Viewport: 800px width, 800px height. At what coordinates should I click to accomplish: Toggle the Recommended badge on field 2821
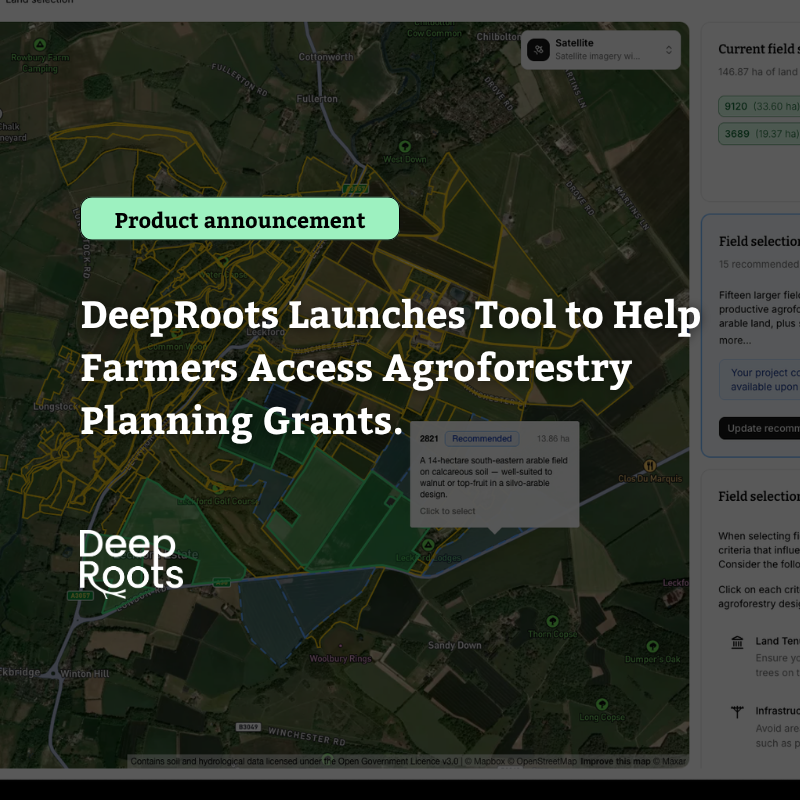tap(482, 438)
